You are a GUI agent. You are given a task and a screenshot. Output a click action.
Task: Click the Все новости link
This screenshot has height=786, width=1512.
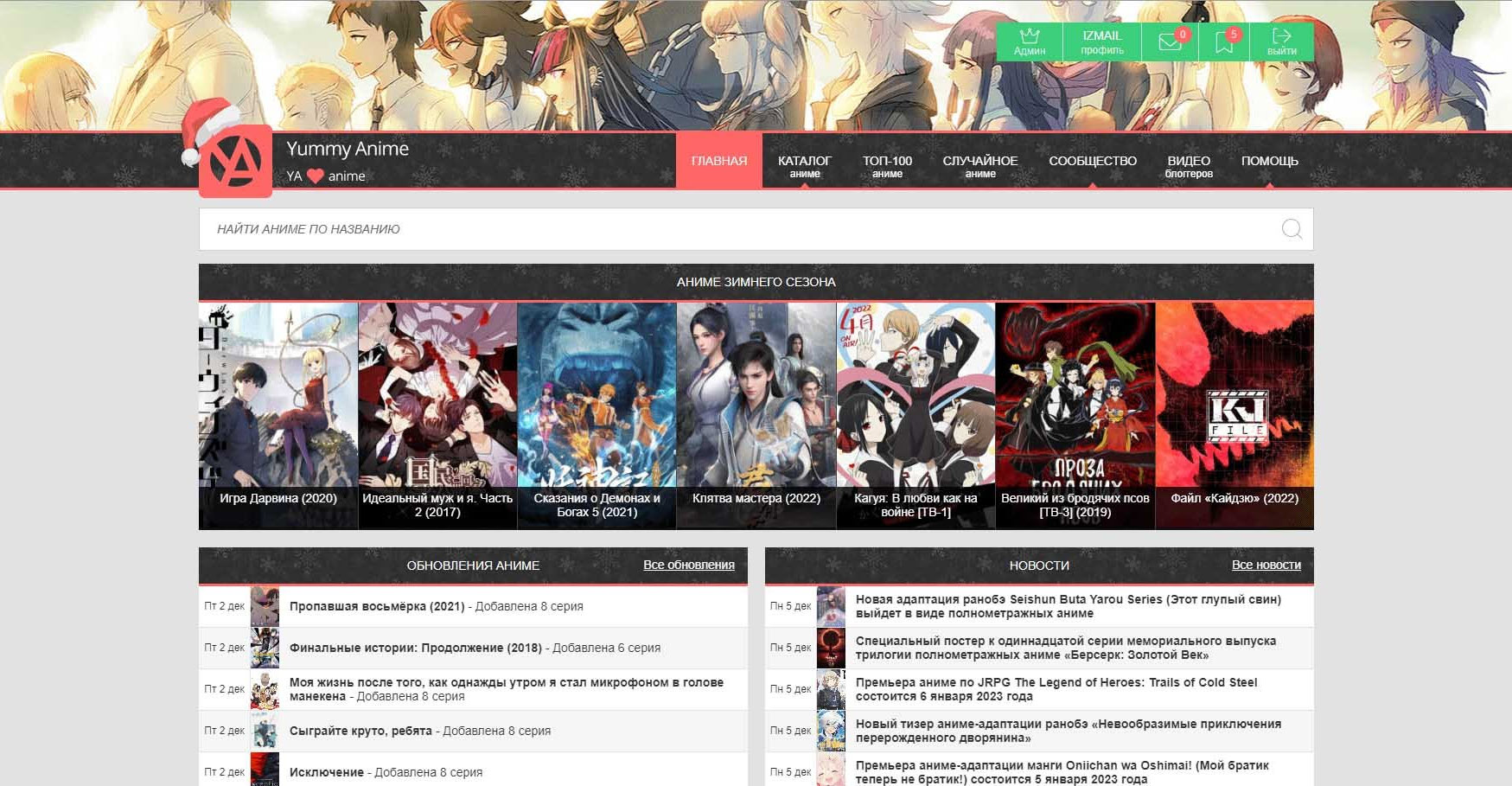[1266, 566]
